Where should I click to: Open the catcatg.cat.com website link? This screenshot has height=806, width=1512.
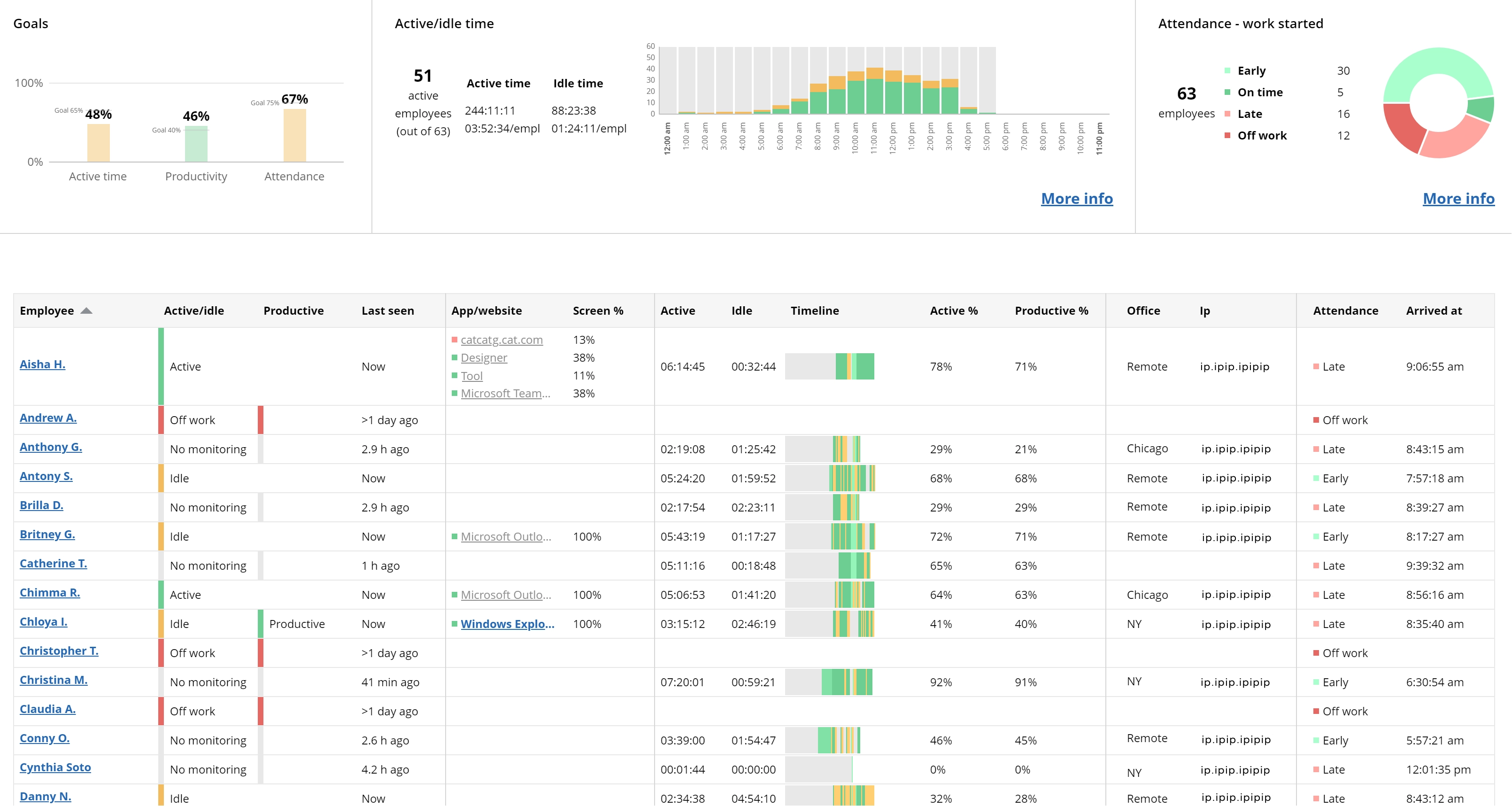[x=501, y=340]
